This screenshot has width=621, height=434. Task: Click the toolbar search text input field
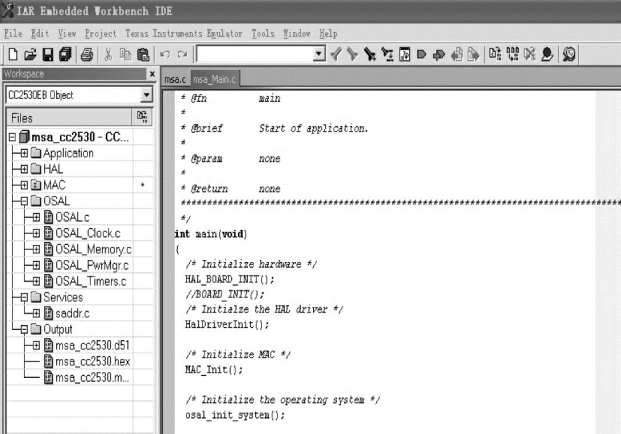pos(254,53)
